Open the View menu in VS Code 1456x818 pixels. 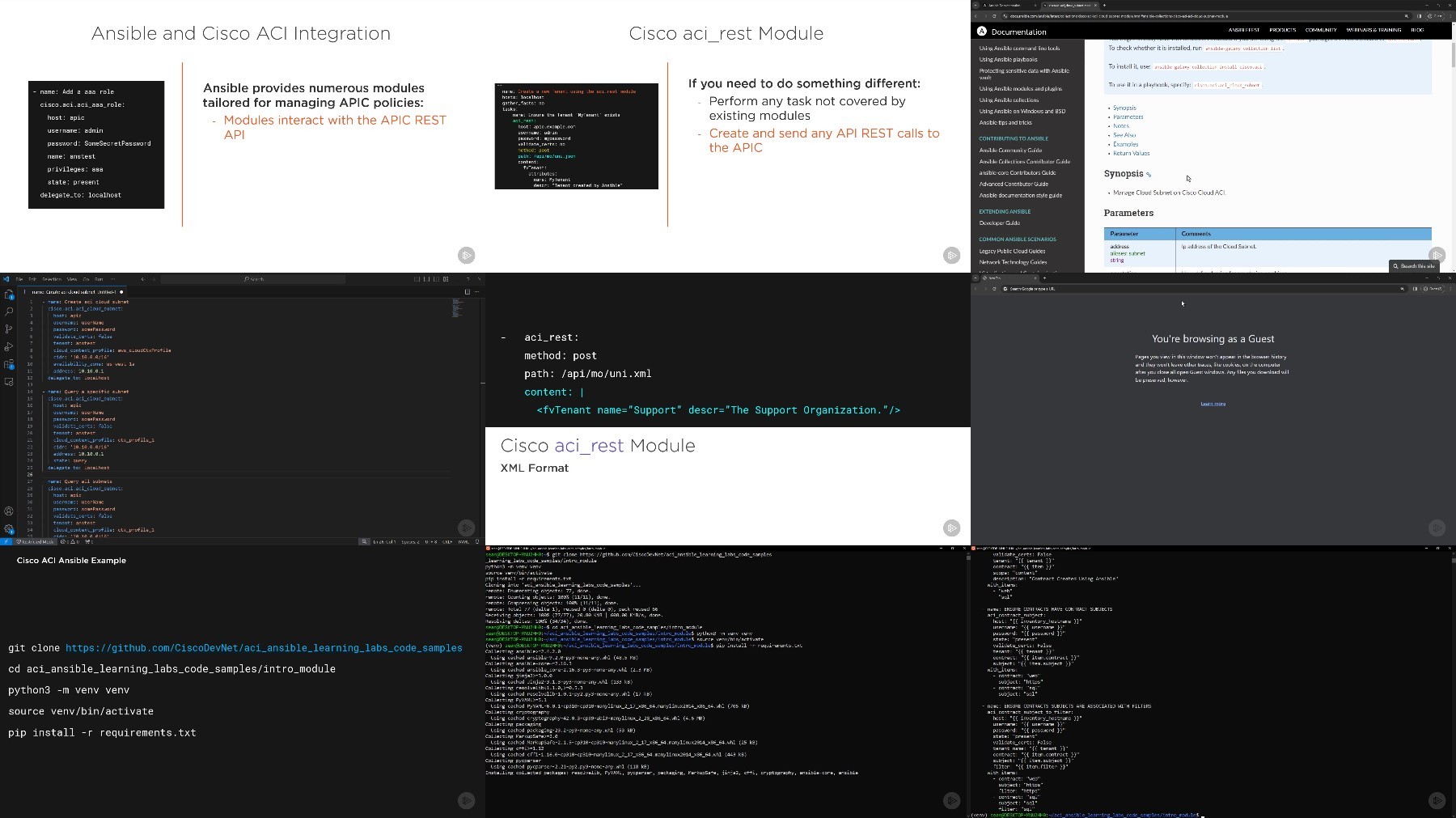click(x=72, y=279)
